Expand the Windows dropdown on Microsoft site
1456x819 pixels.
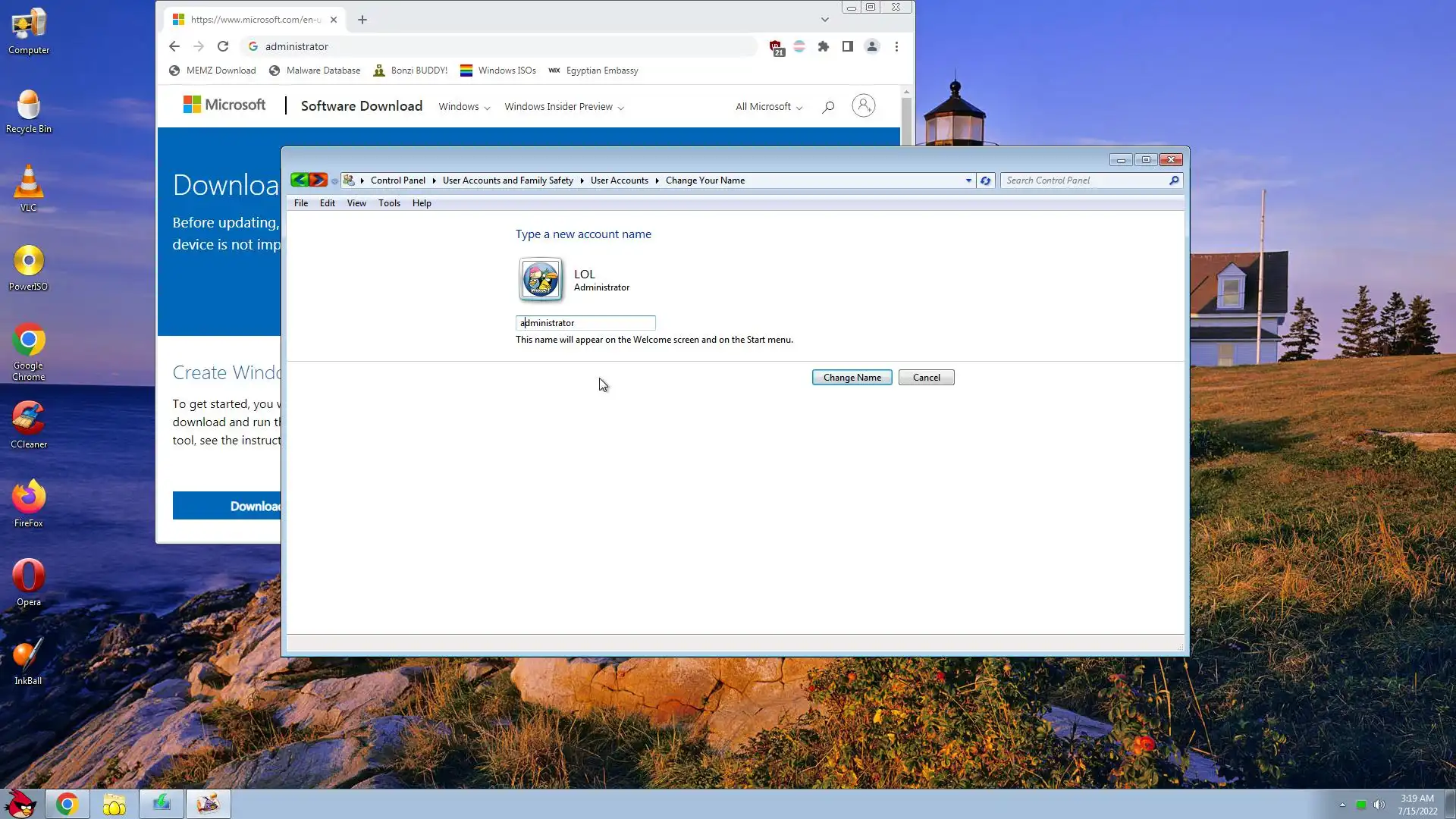point(464,107)
